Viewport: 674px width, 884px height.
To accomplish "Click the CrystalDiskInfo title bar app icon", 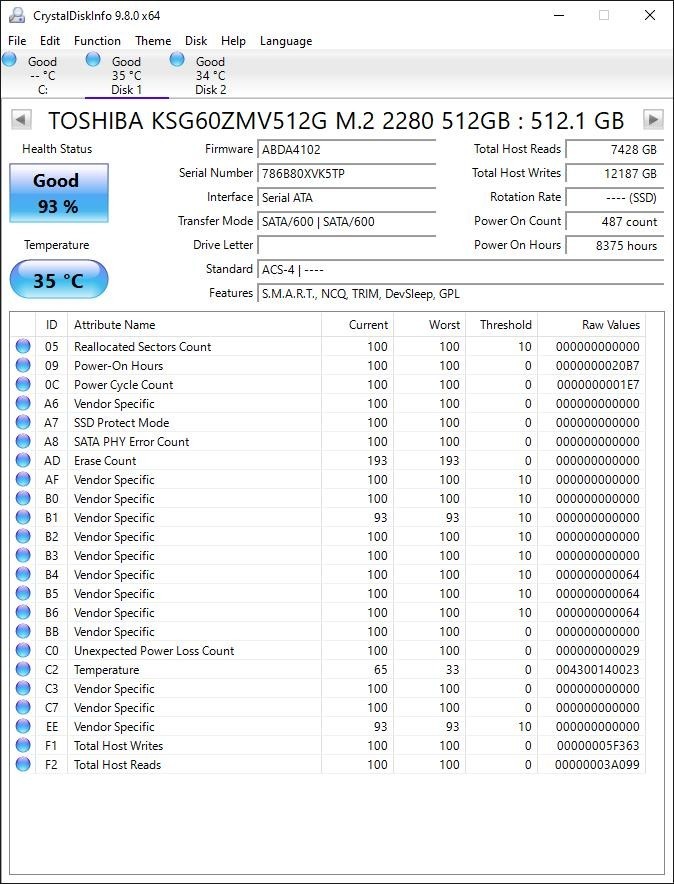I will coord(16,15).
